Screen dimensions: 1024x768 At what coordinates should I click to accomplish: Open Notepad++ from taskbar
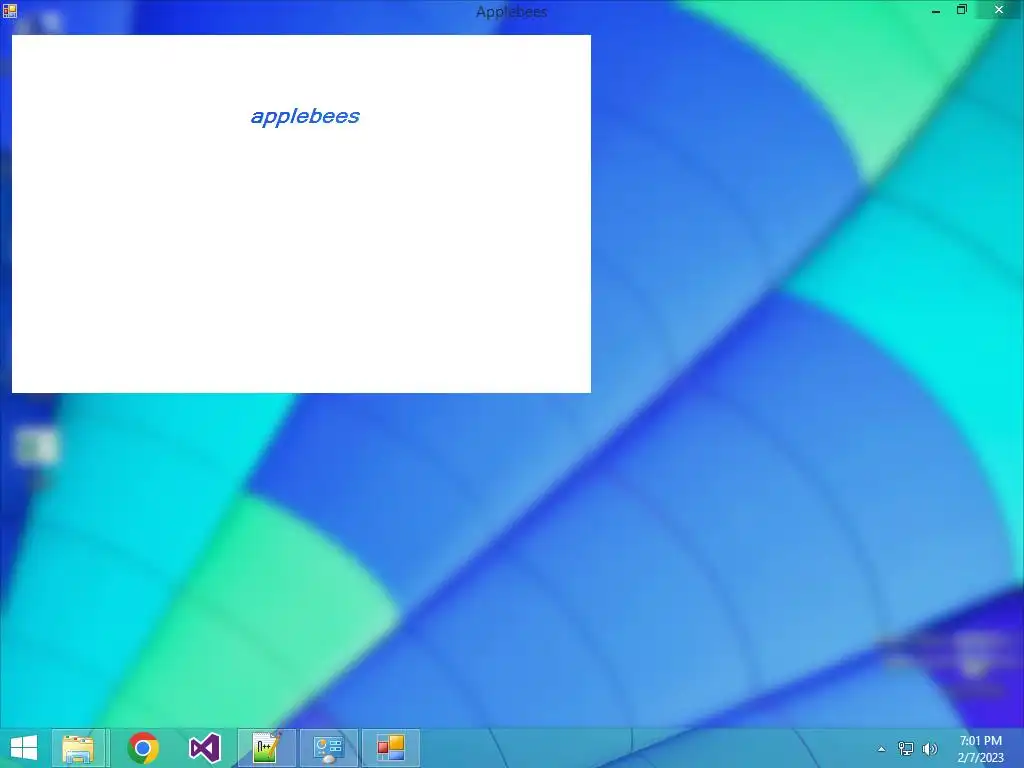coord(266,748)
